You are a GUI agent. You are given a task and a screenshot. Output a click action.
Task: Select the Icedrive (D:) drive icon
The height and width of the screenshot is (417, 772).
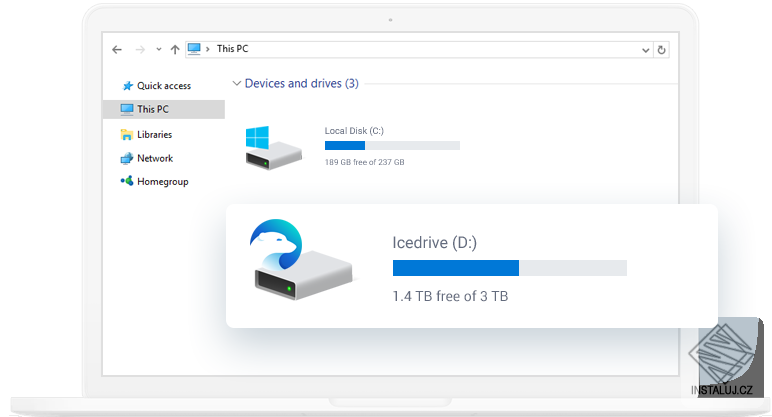click(302, 259)
